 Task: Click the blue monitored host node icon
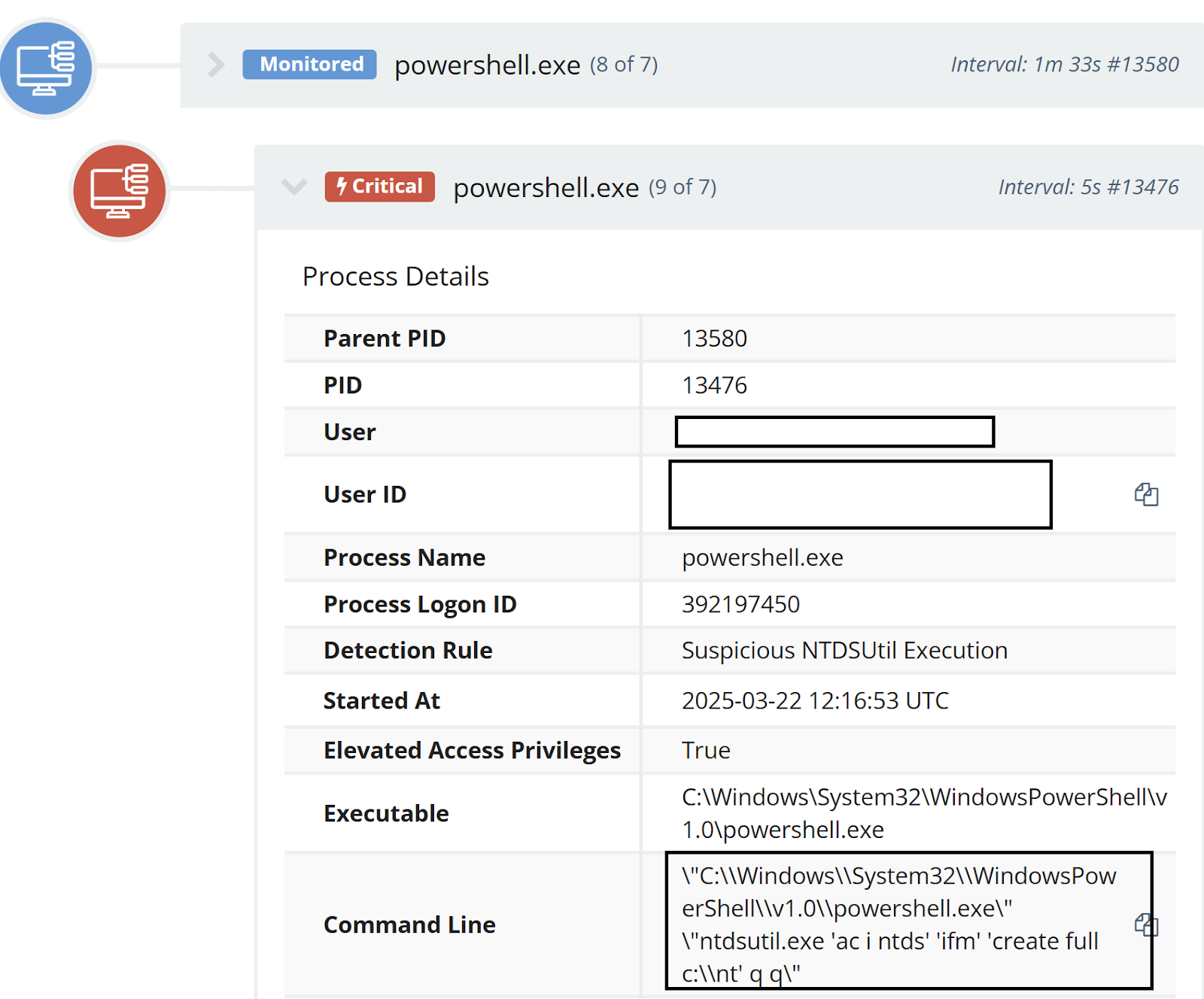click(x=46, y=68)
